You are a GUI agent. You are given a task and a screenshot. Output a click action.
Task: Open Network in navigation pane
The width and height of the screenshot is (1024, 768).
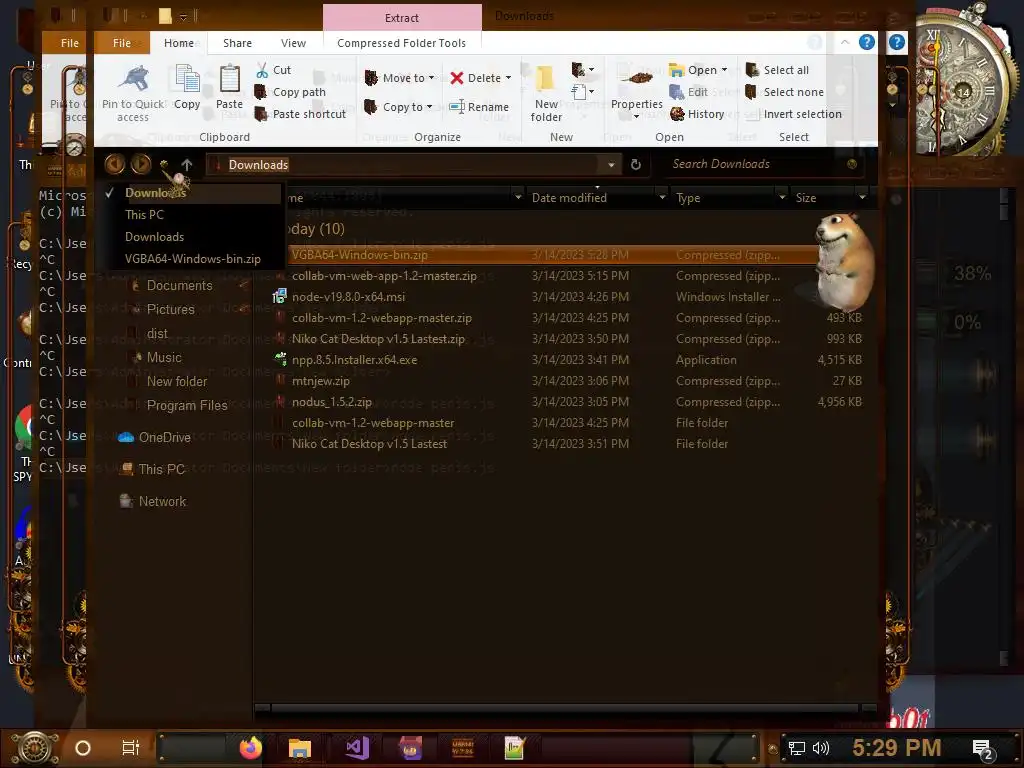tap(162, 502)
